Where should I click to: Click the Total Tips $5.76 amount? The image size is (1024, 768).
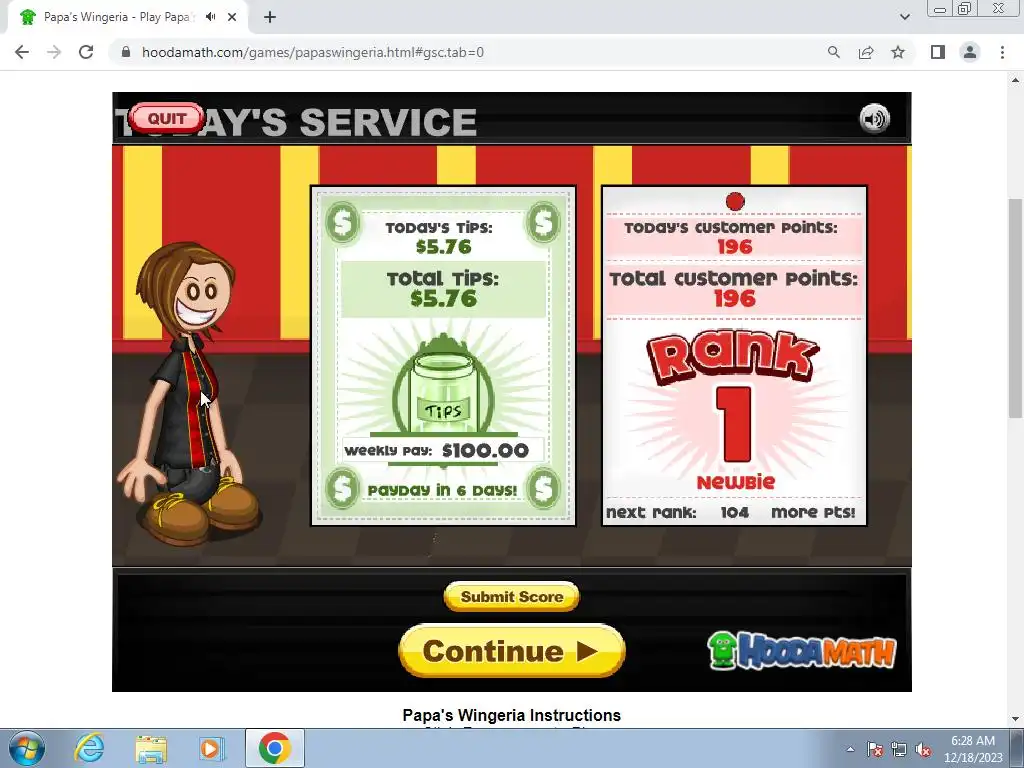click(x=443, y=298)
